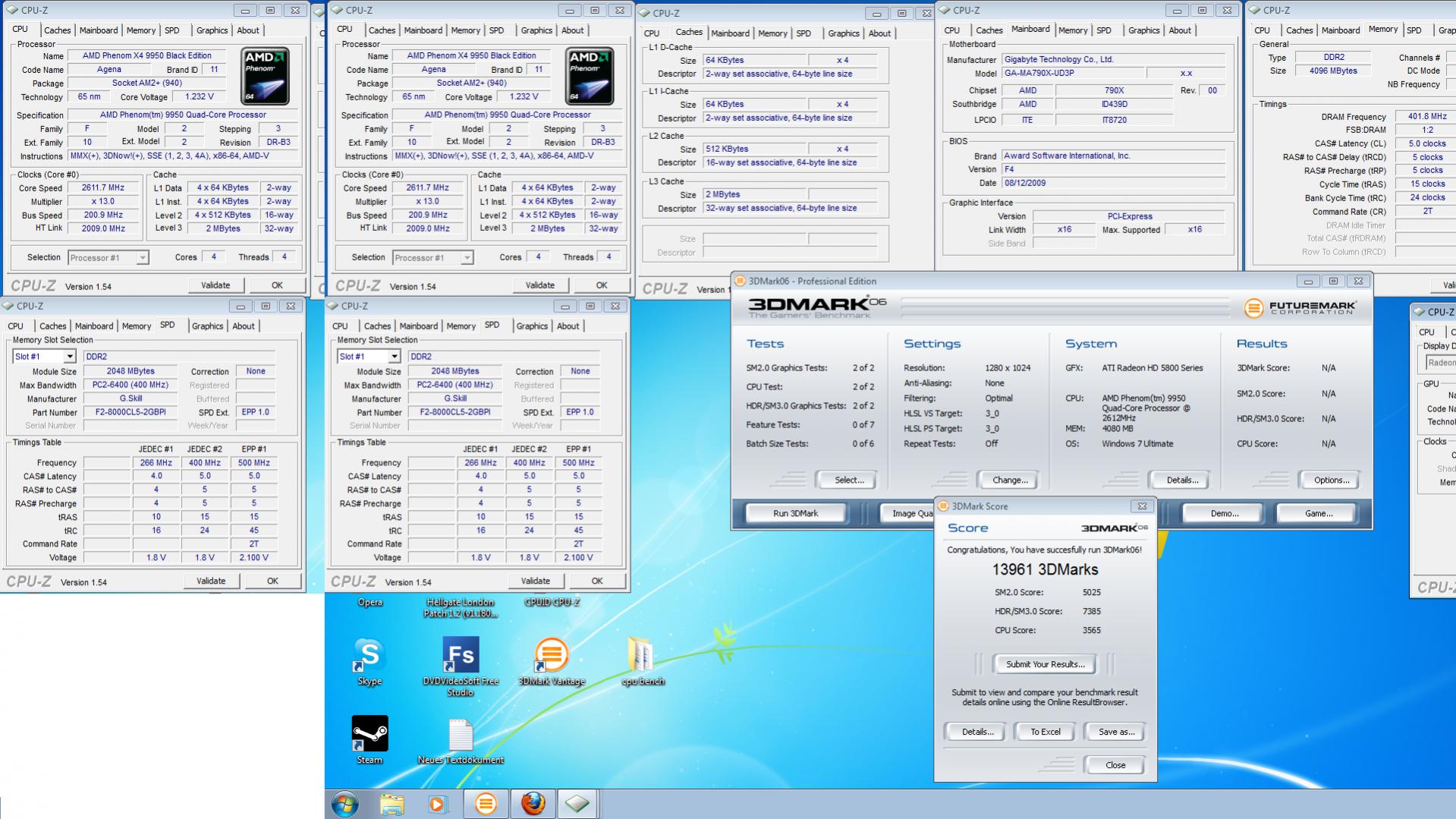Click the Firefox taskbar icon
Screen dimensions: 1456x819
click(533, 803)
